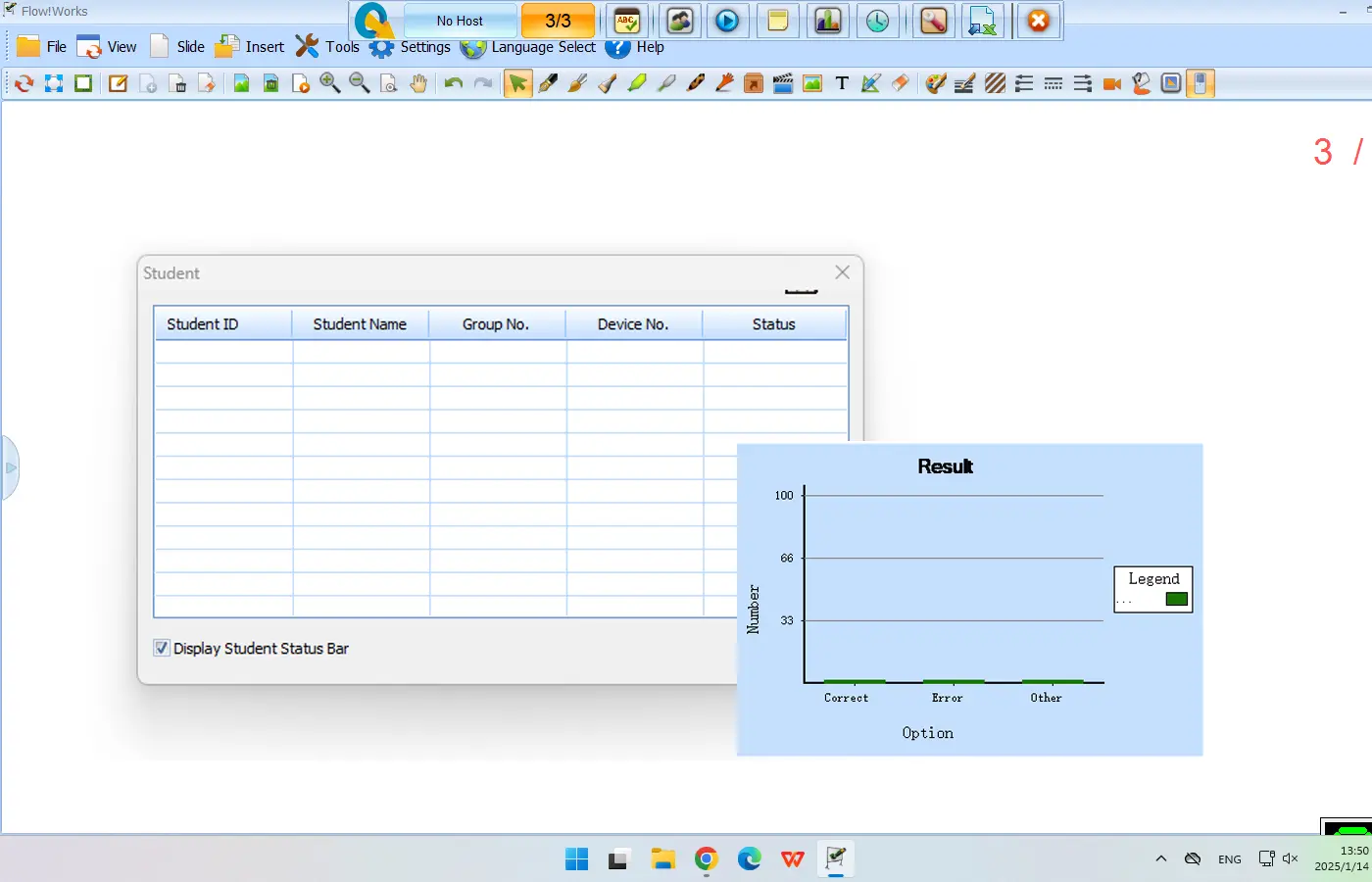Open the Settings menu
The height and width of the screenshot is (882, 1372).
point(411,46)
